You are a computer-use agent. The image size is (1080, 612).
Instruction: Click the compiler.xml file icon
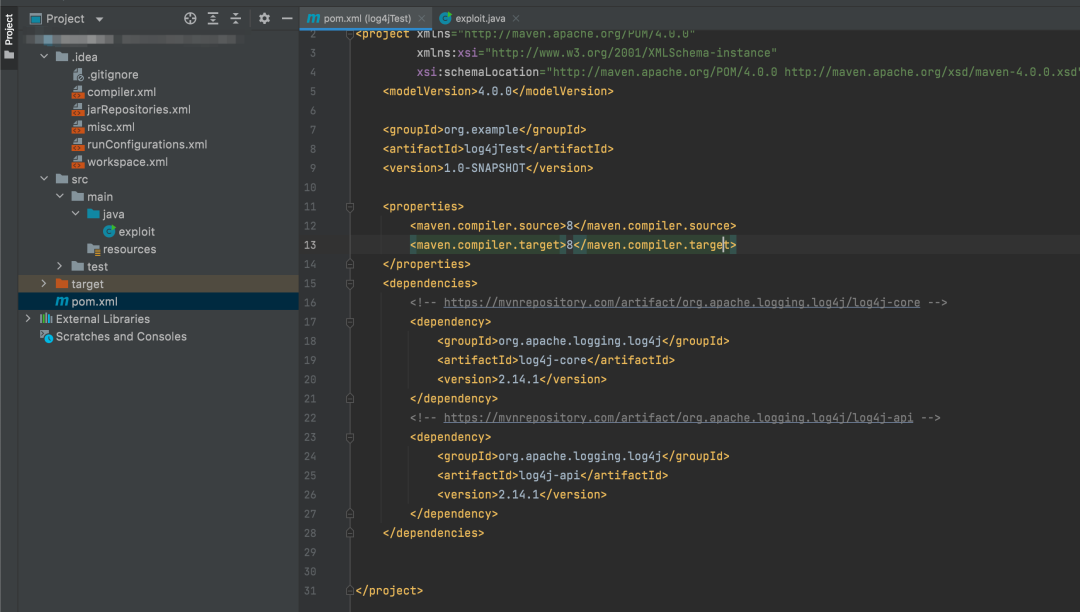(78, 92)
